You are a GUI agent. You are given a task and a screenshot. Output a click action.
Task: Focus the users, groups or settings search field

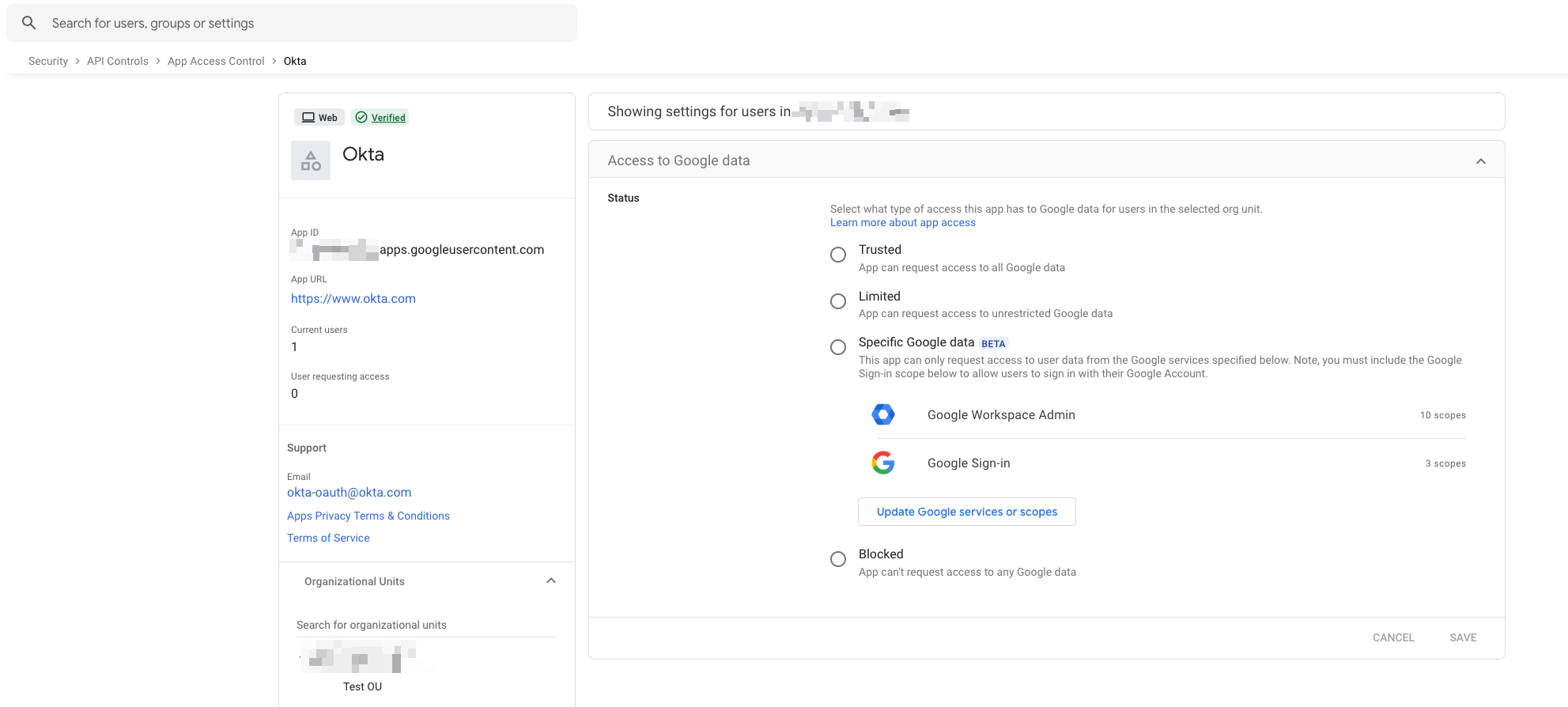pos(292,23)
